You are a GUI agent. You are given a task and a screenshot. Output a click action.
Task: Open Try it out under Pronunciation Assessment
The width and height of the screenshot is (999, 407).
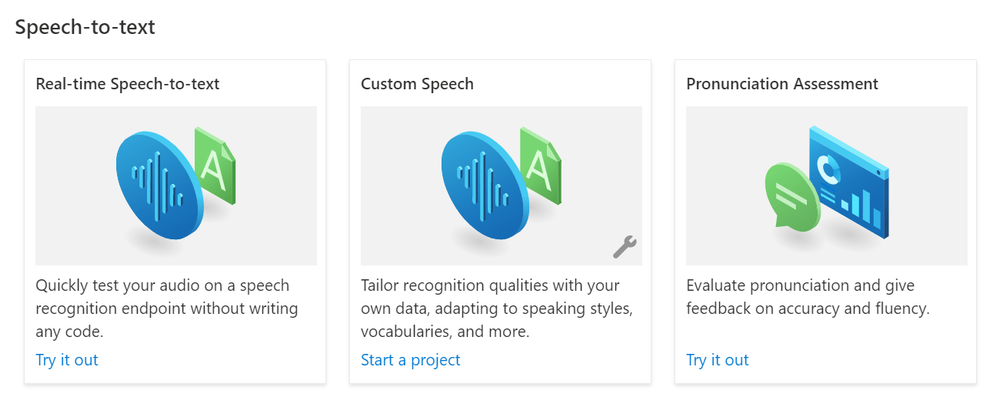tap(717, 360)
